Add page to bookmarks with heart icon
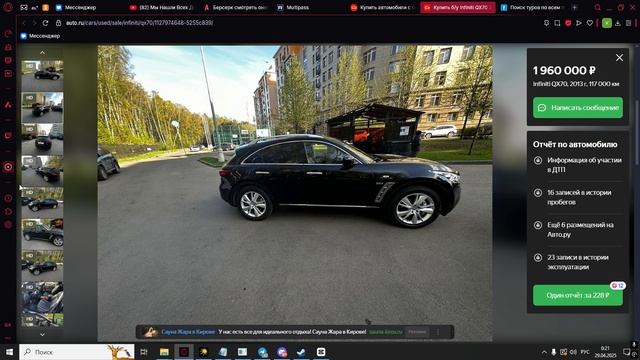Viewport: 640px width, 360px height. tap(590, 23)
